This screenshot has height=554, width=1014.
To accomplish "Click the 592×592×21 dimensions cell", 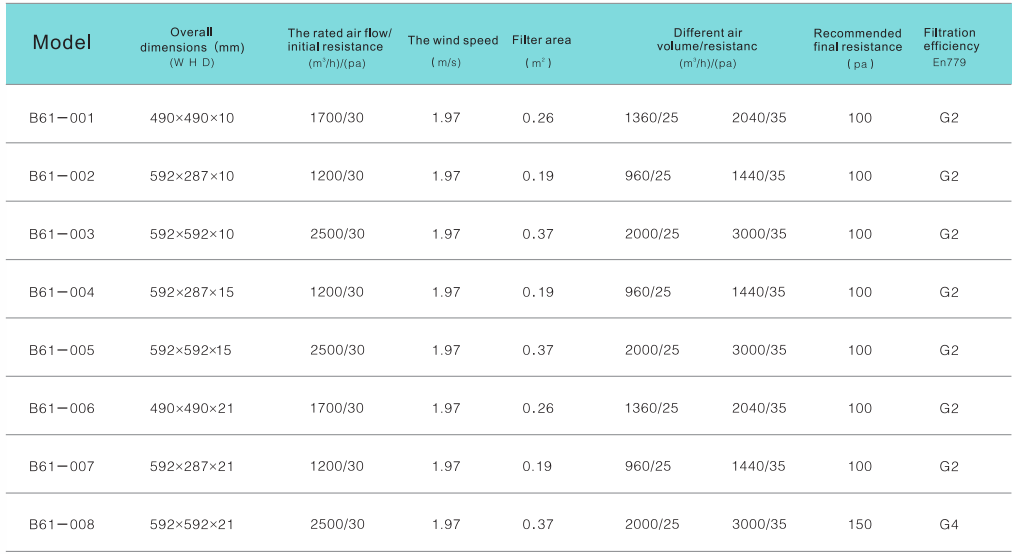I will (192, 524).
